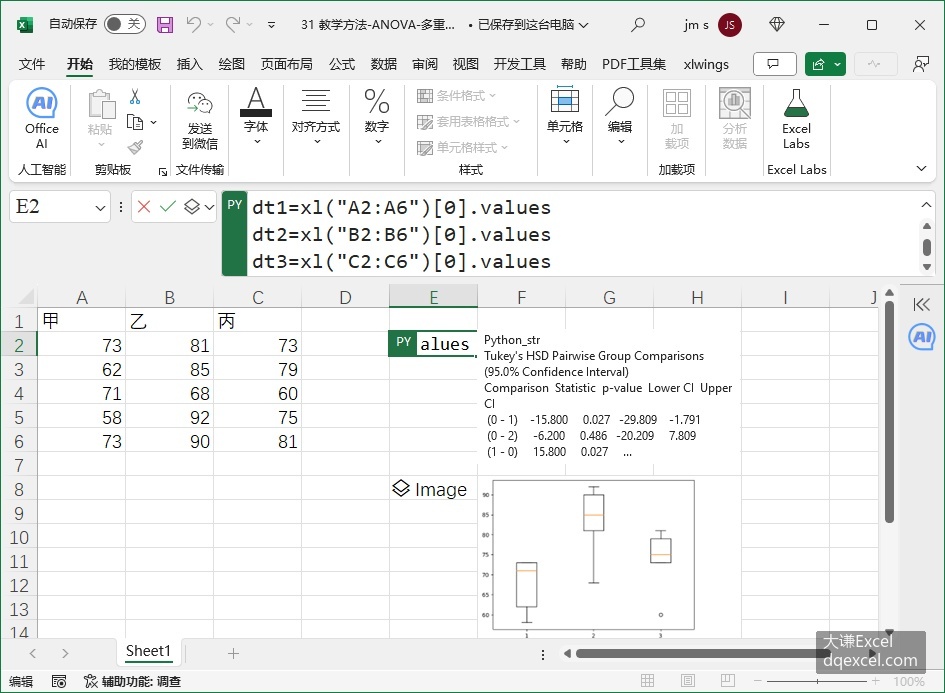This screenshot has height=693, width=945.
Task: Click the JS account avatar
Action: pyautogui.click(x=730, y=25)
